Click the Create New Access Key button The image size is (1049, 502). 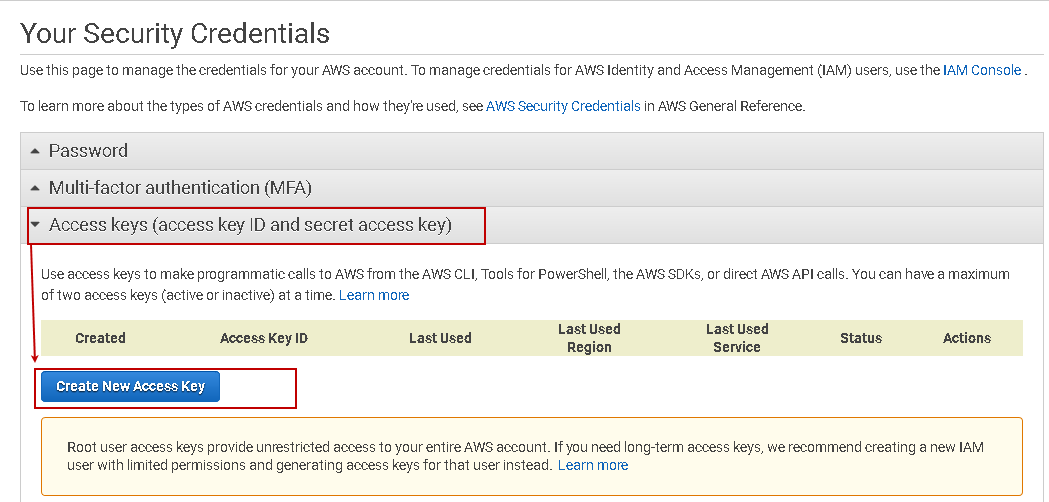(130, 386)
